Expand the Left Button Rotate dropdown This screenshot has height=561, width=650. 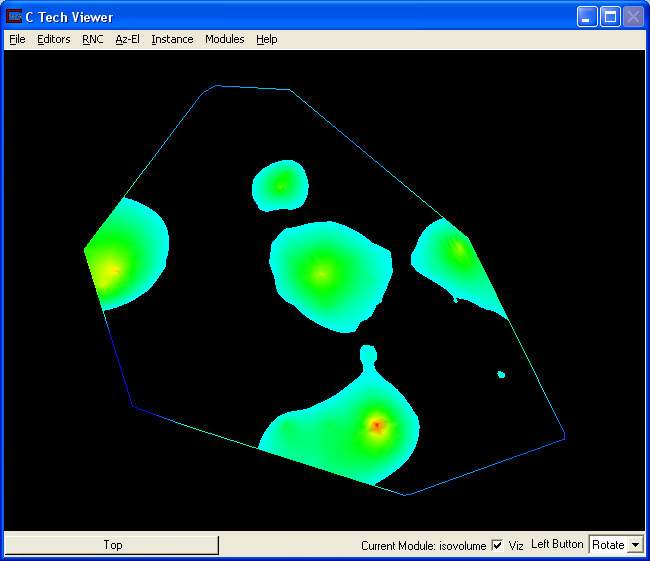point(635,545)
